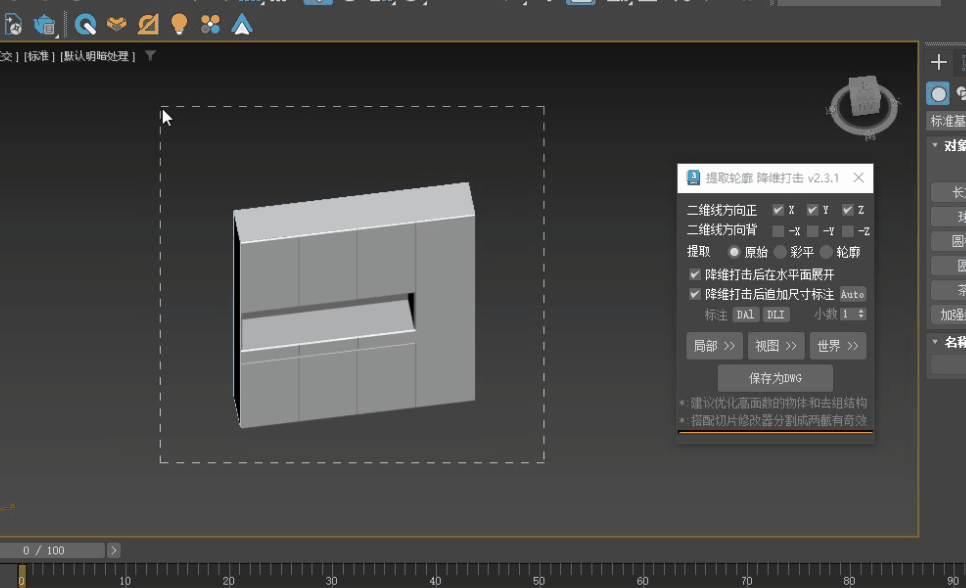Click the DLI annotation button

coord(776,314)
